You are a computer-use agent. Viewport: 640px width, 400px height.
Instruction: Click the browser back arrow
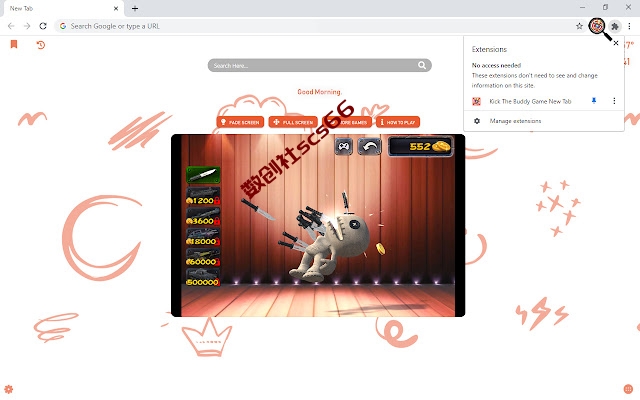11,26
